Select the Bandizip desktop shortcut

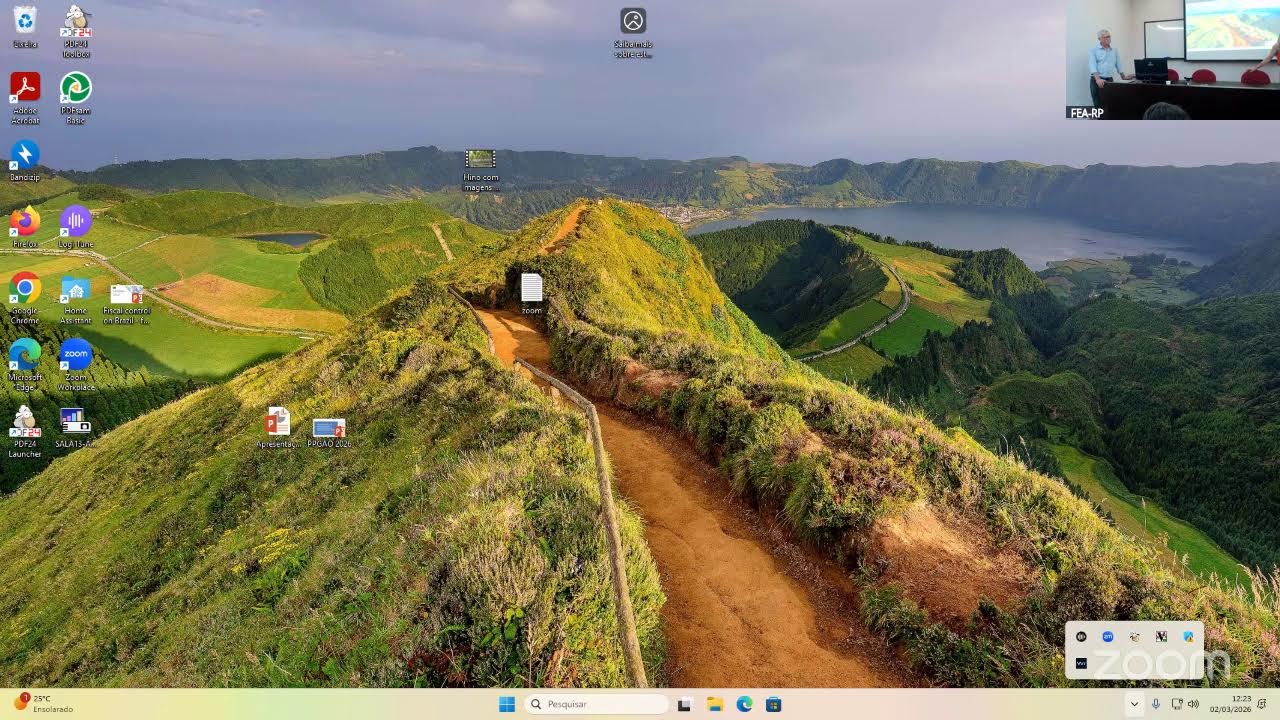[x=25, y=161]
